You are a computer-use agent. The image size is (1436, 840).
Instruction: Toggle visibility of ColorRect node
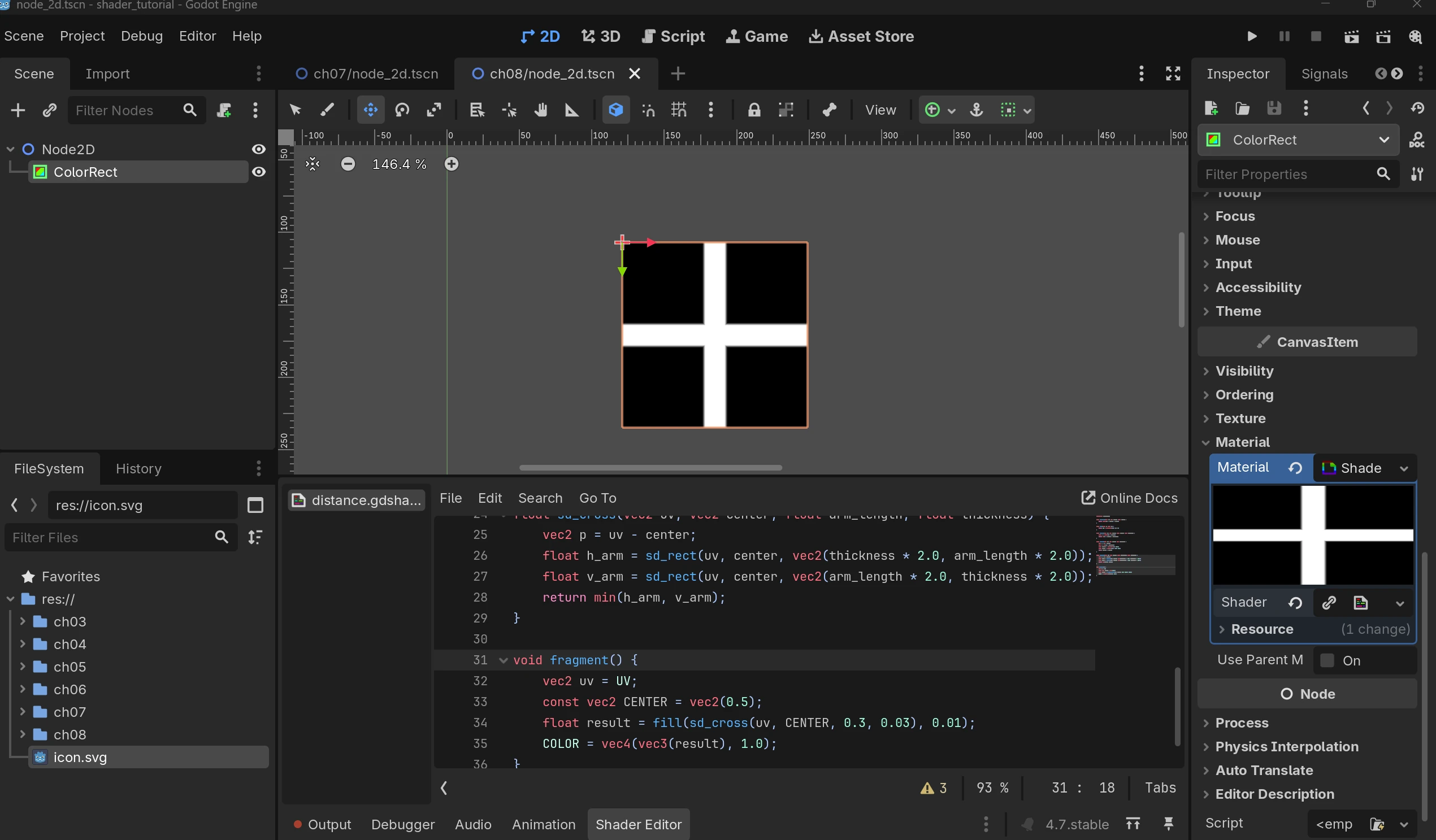click(259, 172)
